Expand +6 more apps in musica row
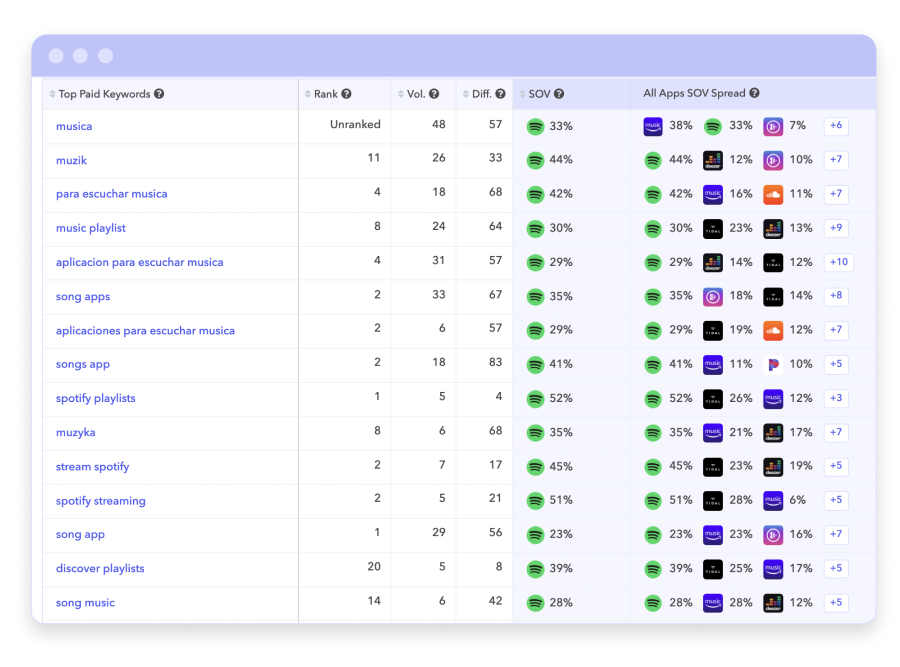The height and width of the screenshot is (667, 900). point(836,126)
